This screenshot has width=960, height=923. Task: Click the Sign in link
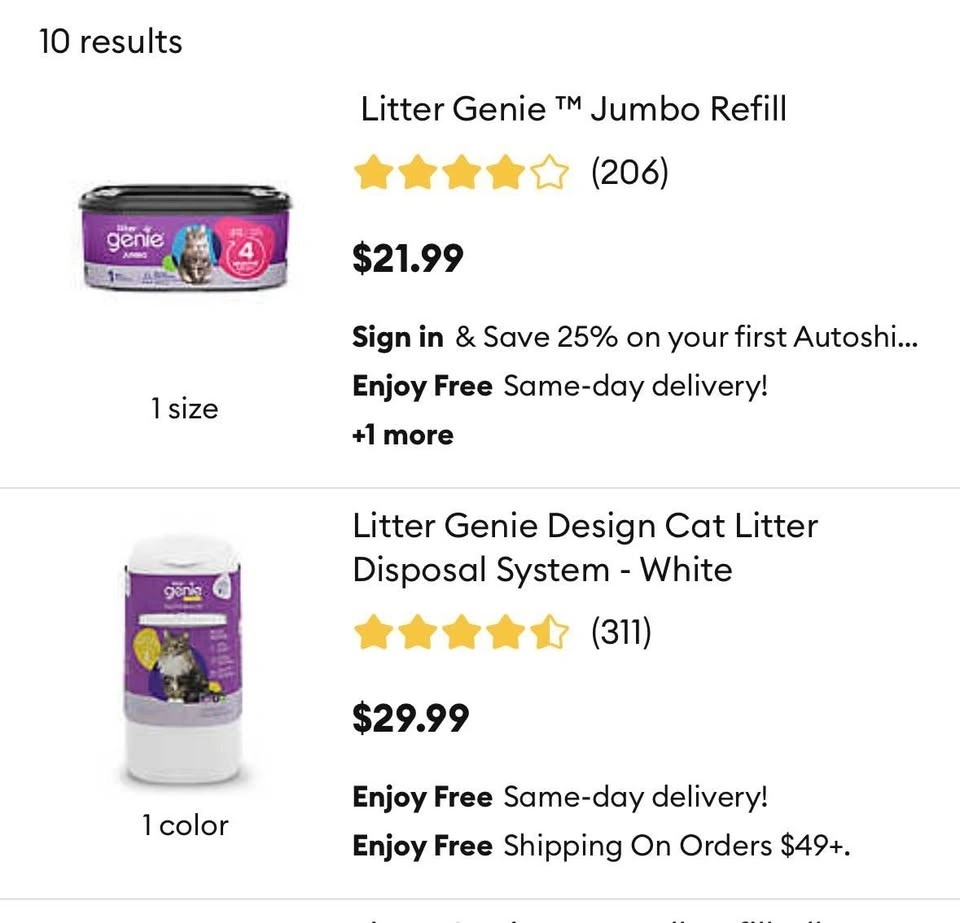click(x=397, y=337)
